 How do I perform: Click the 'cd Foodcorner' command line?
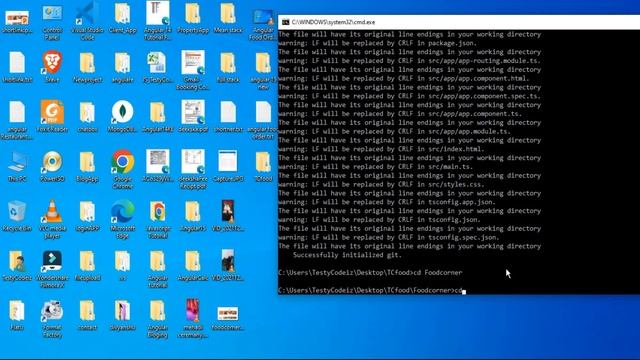[x=370, y=273]
